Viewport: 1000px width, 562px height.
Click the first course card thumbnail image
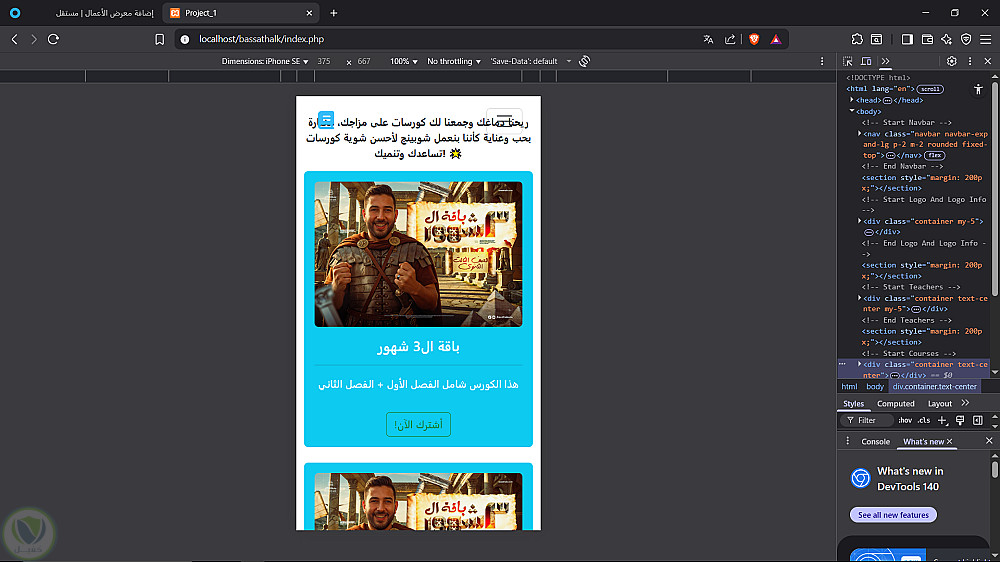(x=418, y=254)
